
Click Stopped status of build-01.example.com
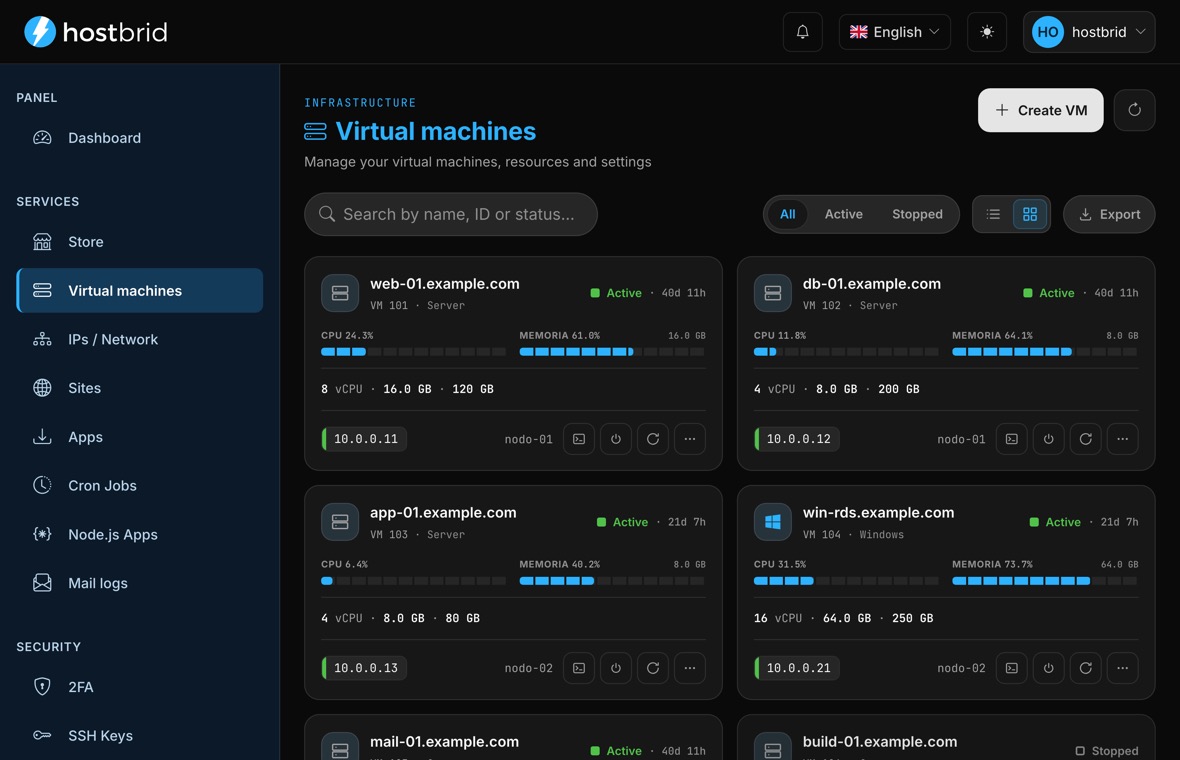[1107, 751]
